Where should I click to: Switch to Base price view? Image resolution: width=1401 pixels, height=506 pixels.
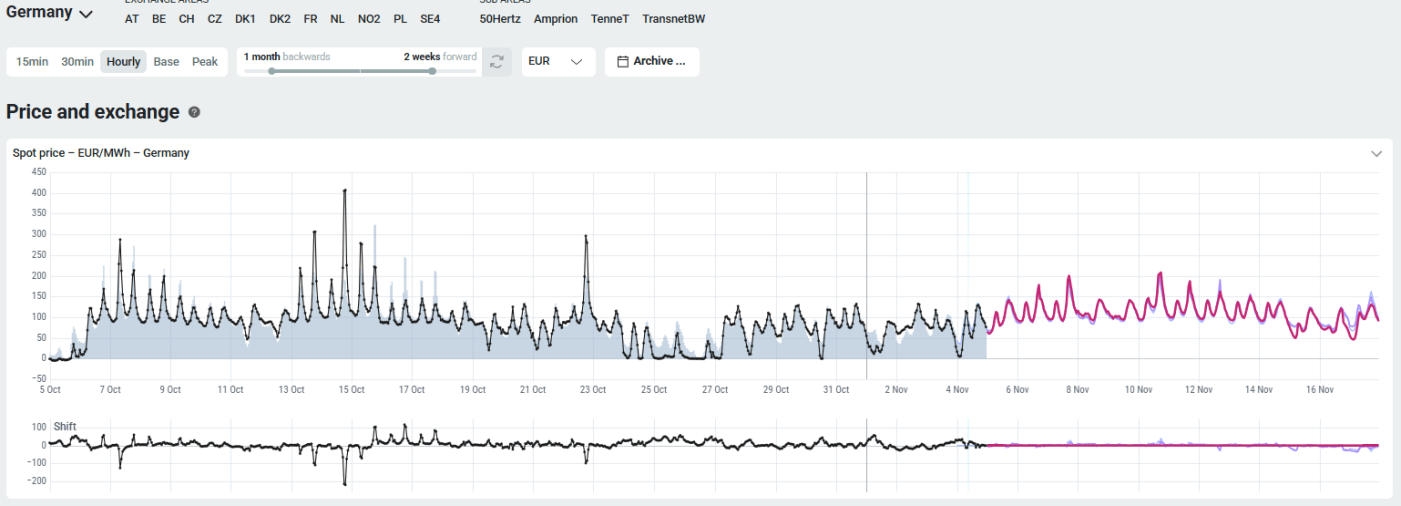click(x=166, y=62)
